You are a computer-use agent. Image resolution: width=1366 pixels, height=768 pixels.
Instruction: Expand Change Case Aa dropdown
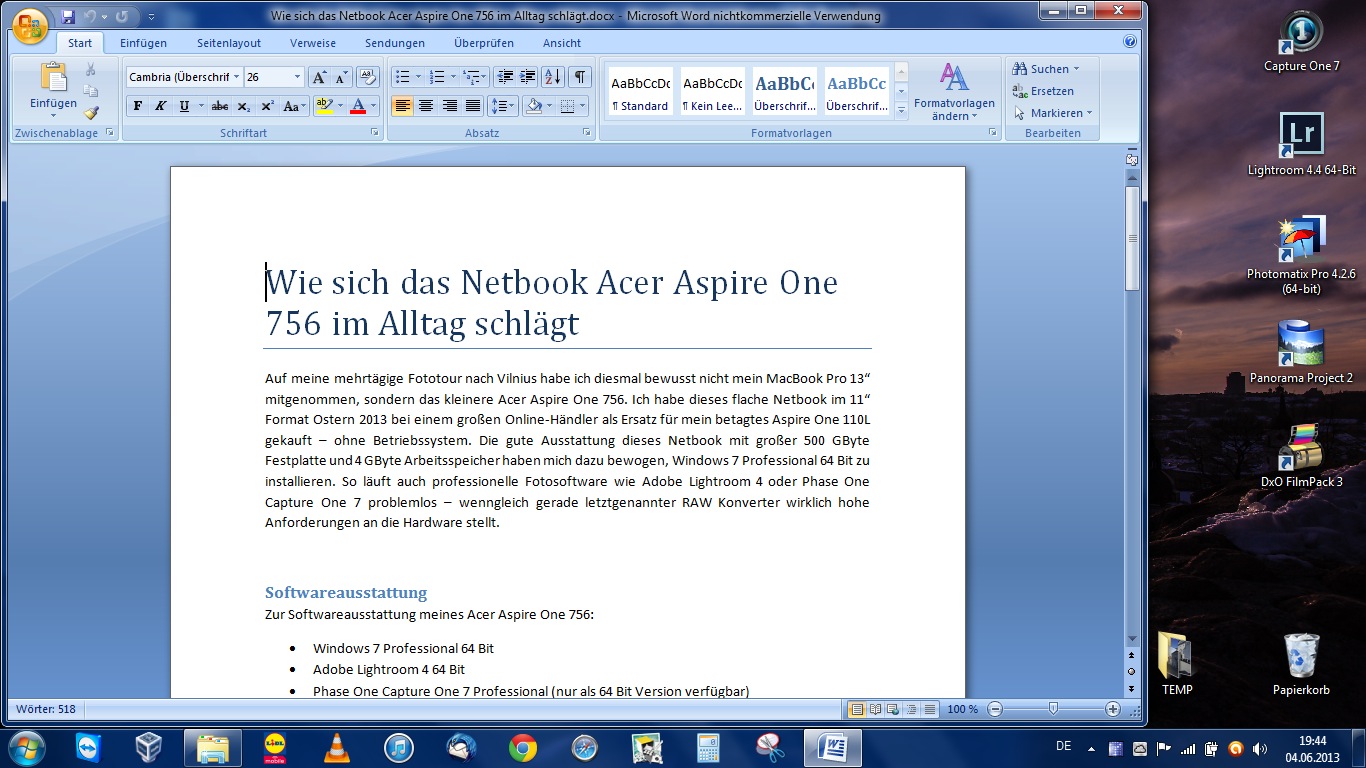point(305,106)
